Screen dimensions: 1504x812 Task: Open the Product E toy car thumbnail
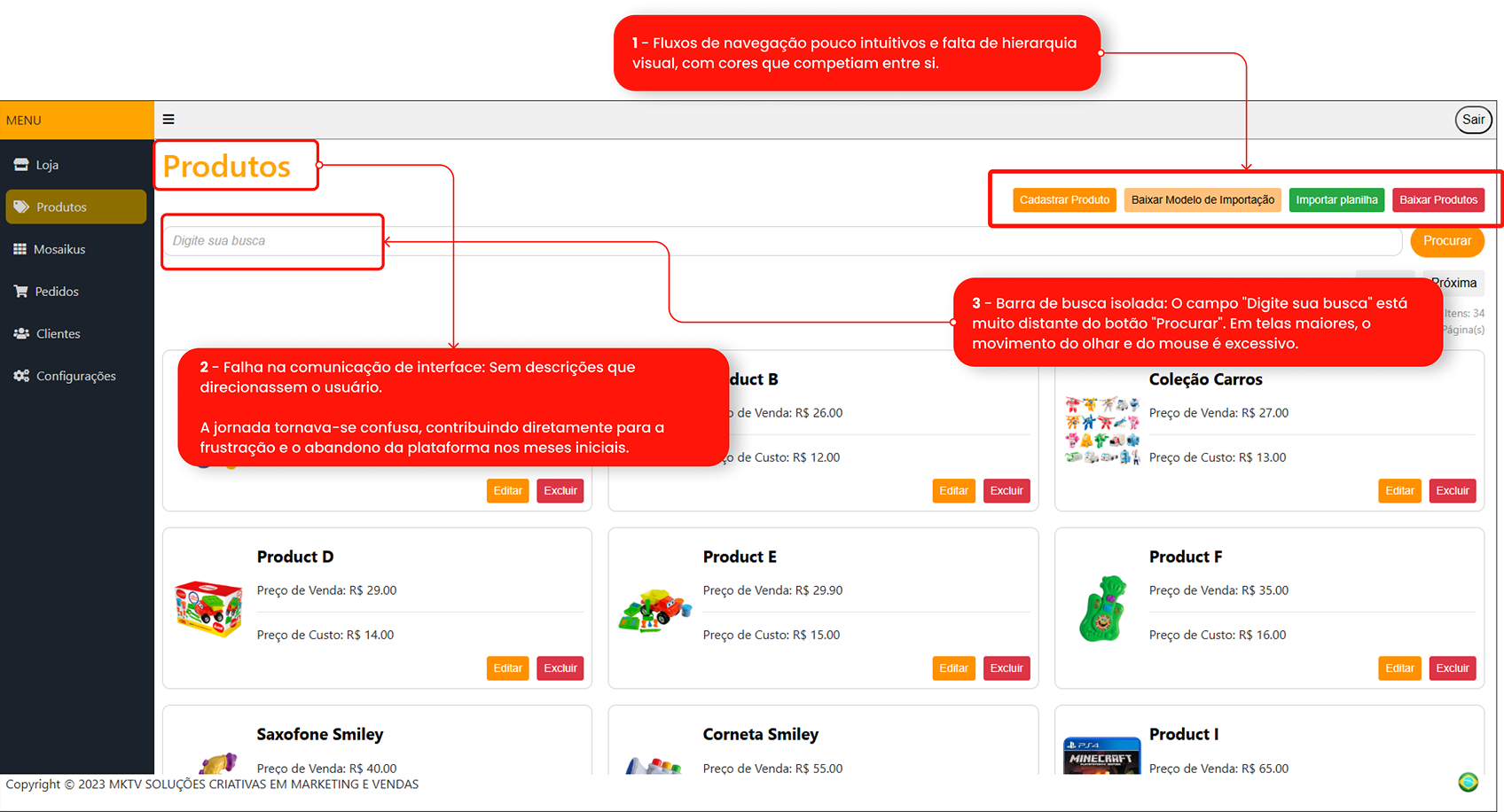point(655,610)
